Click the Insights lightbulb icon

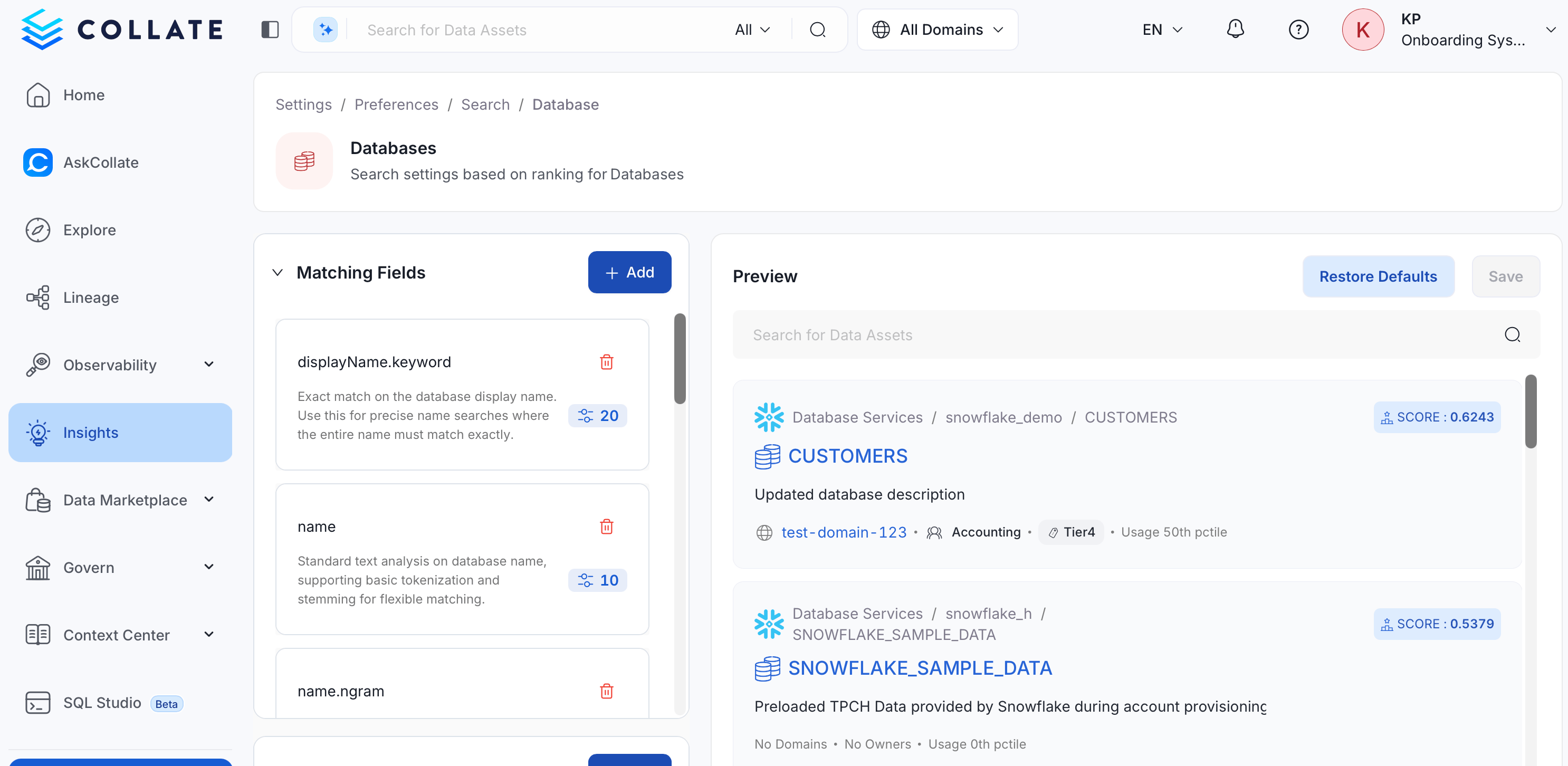click(38, 433)
